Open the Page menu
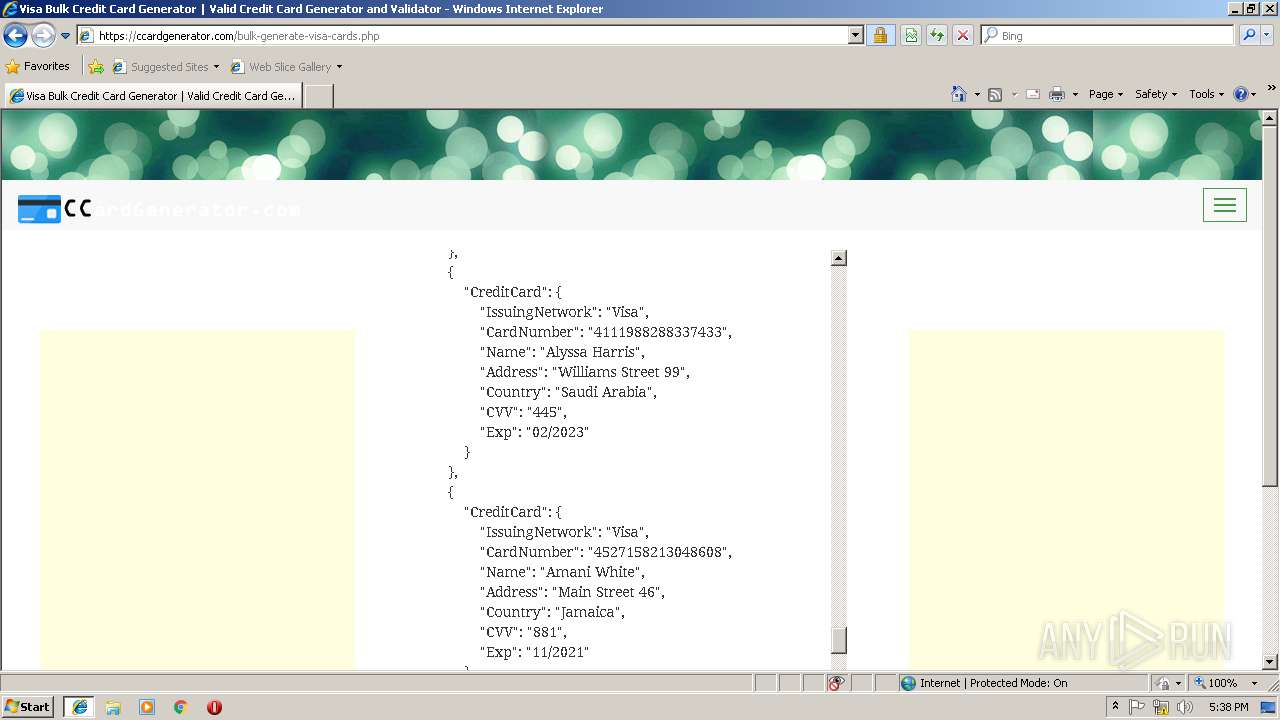Screen dimensions: 1280x720 [x=1105, y=94]
